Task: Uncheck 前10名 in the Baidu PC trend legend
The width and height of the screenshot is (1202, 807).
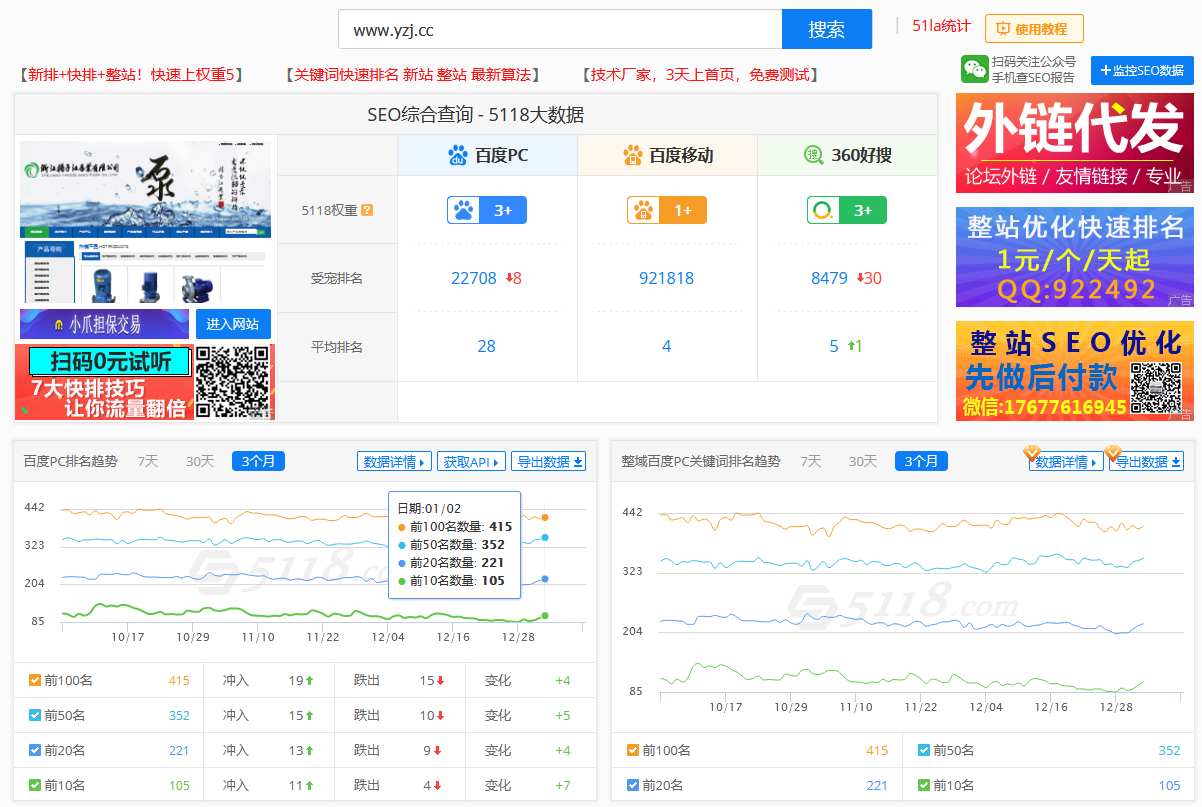Action: click(x=35, y=786)
